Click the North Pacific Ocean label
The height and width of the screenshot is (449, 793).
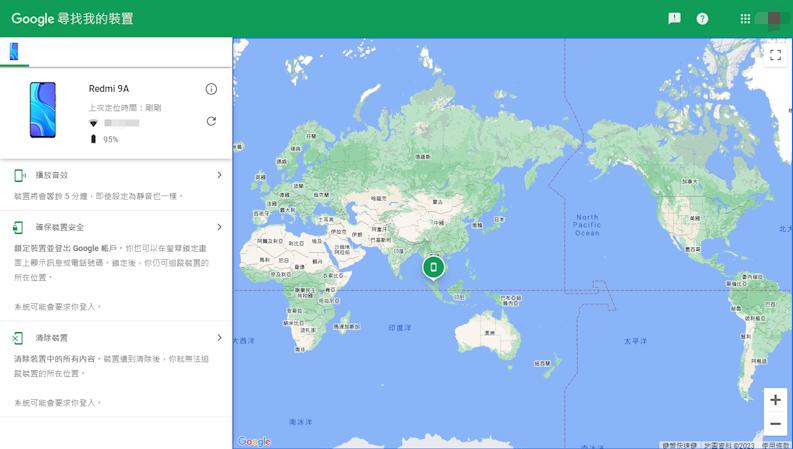587,225
